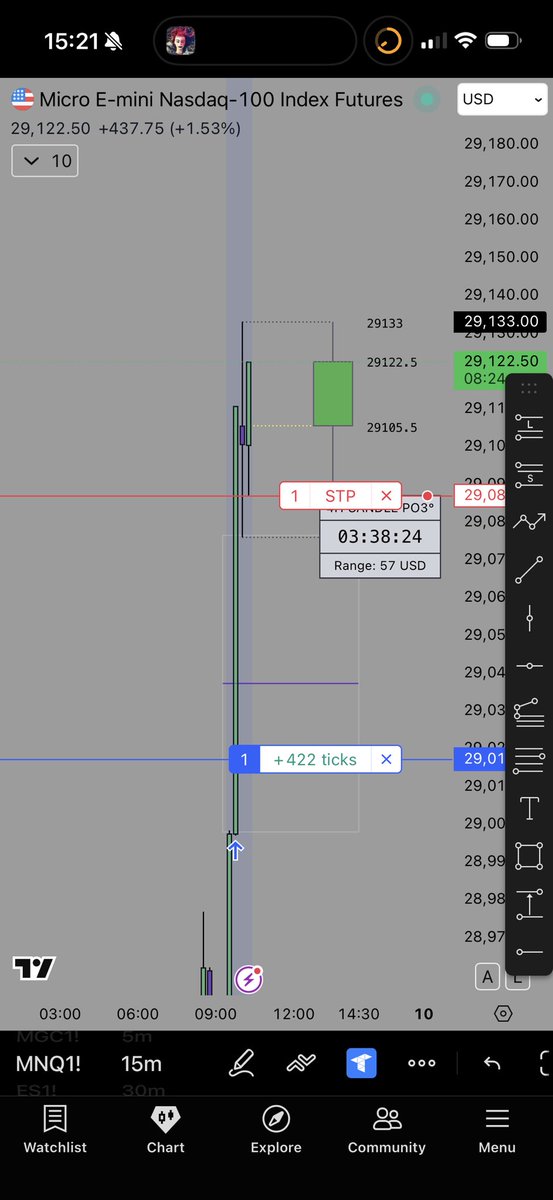
Task: Select the trend-based Fib extension tool
Action: (529, 713)
